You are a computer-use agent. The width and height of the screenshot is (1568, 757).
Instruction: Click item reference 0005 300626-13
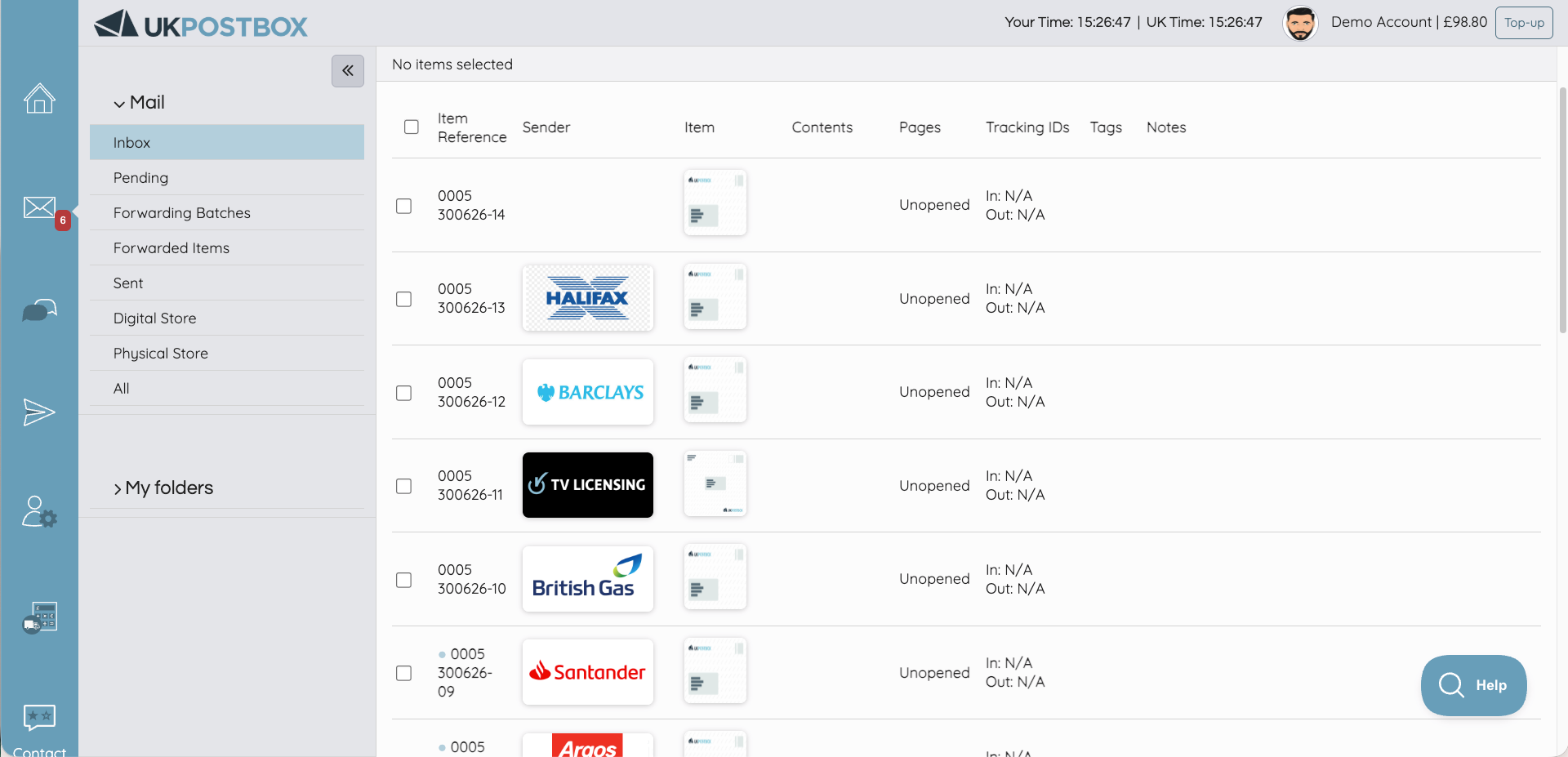click(471, 298)
